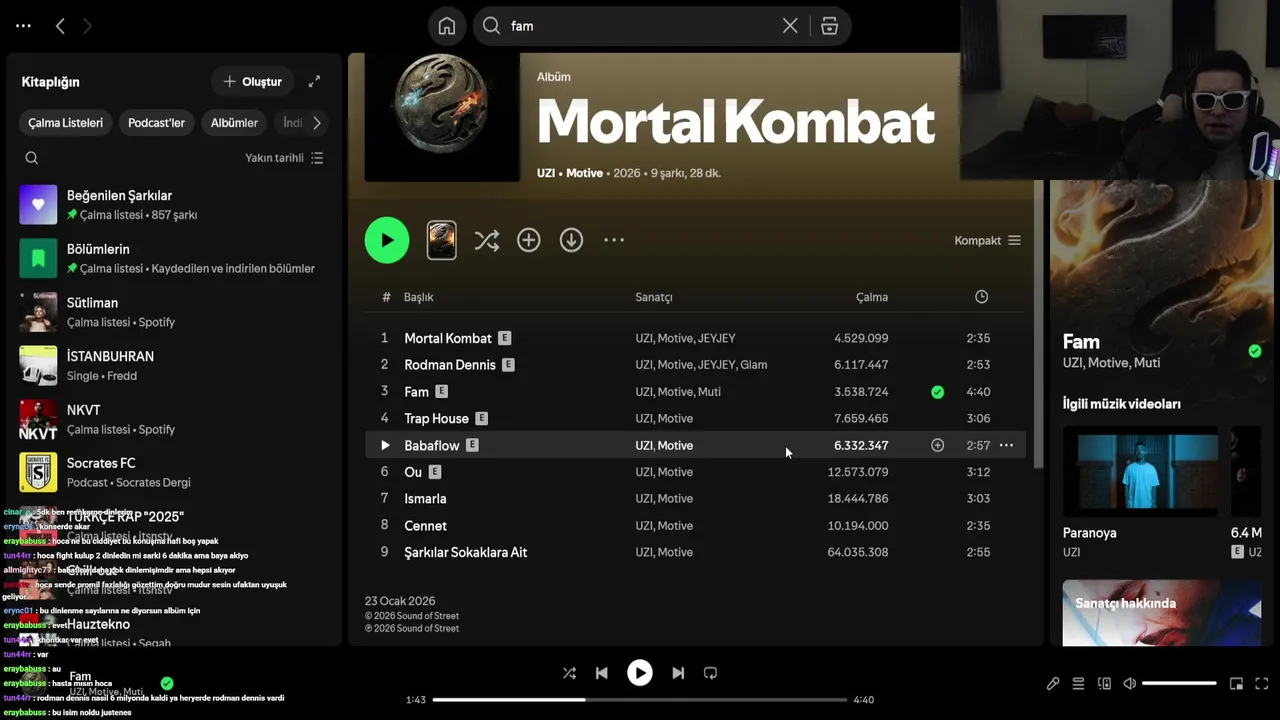Add Babaflow to liked songs
The image size is (1280, 720).
pyautogui.click(x=937, y=445)
